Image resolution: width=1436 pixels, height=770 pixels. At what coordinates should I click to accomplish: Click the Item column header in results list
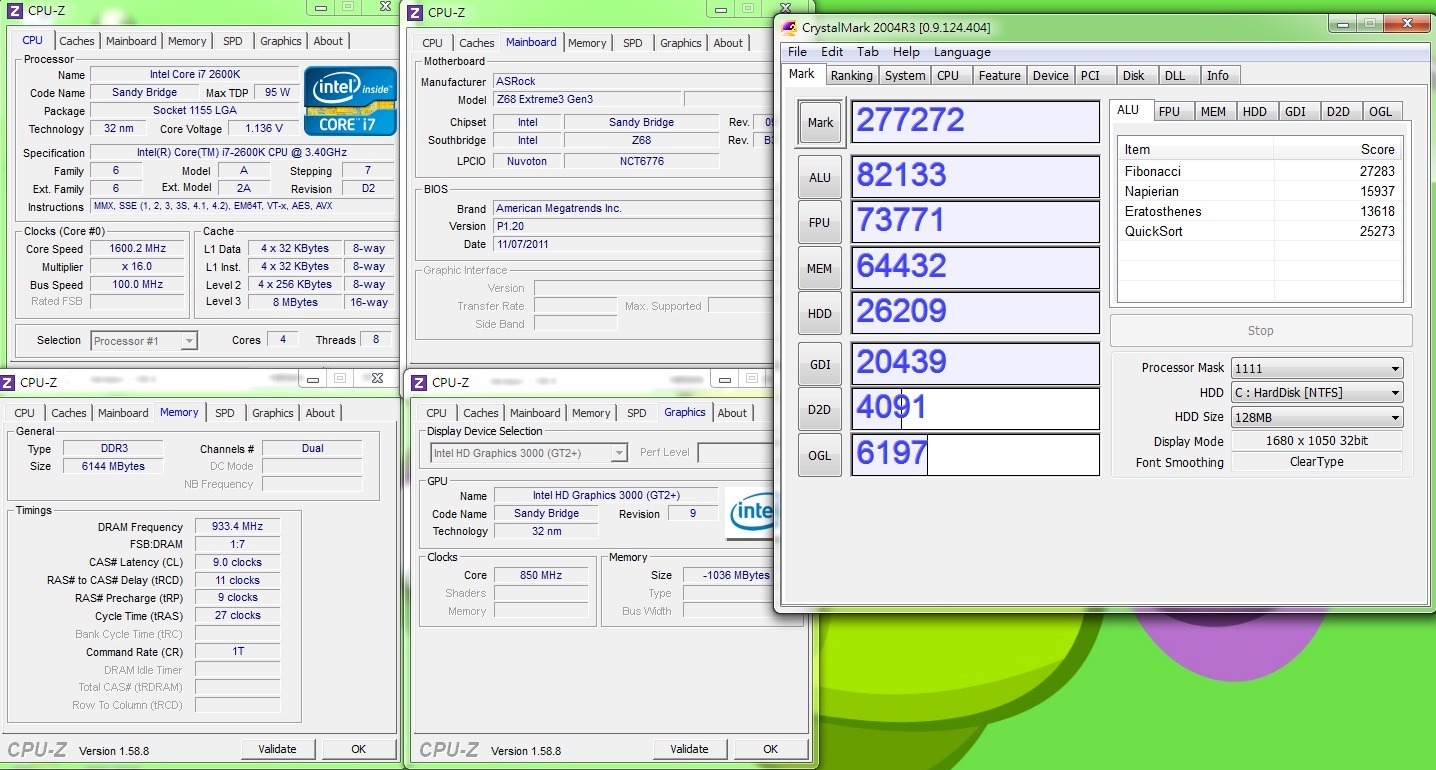(1196, 149)
